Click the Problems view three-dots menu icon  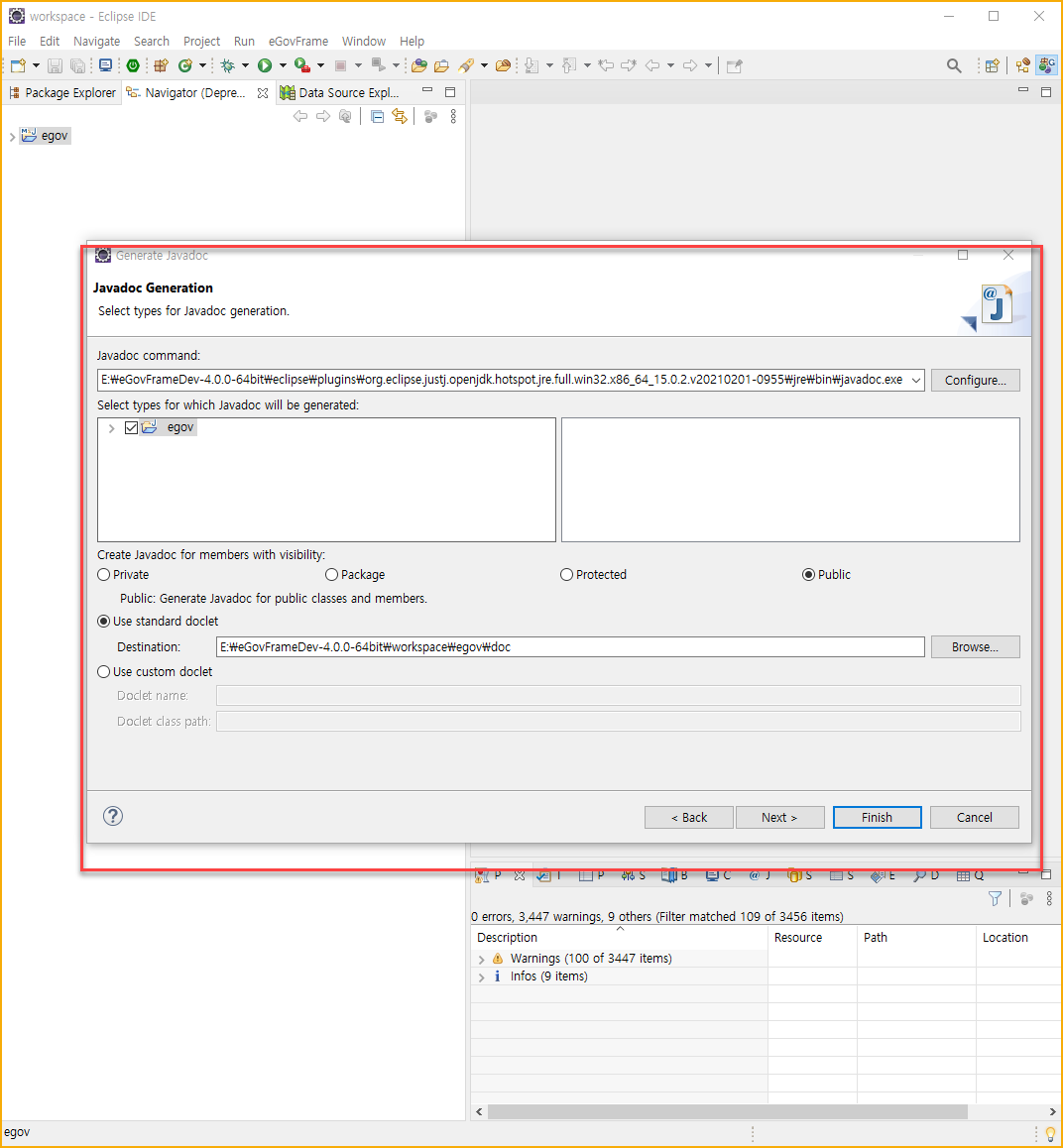pos(1049,898)
